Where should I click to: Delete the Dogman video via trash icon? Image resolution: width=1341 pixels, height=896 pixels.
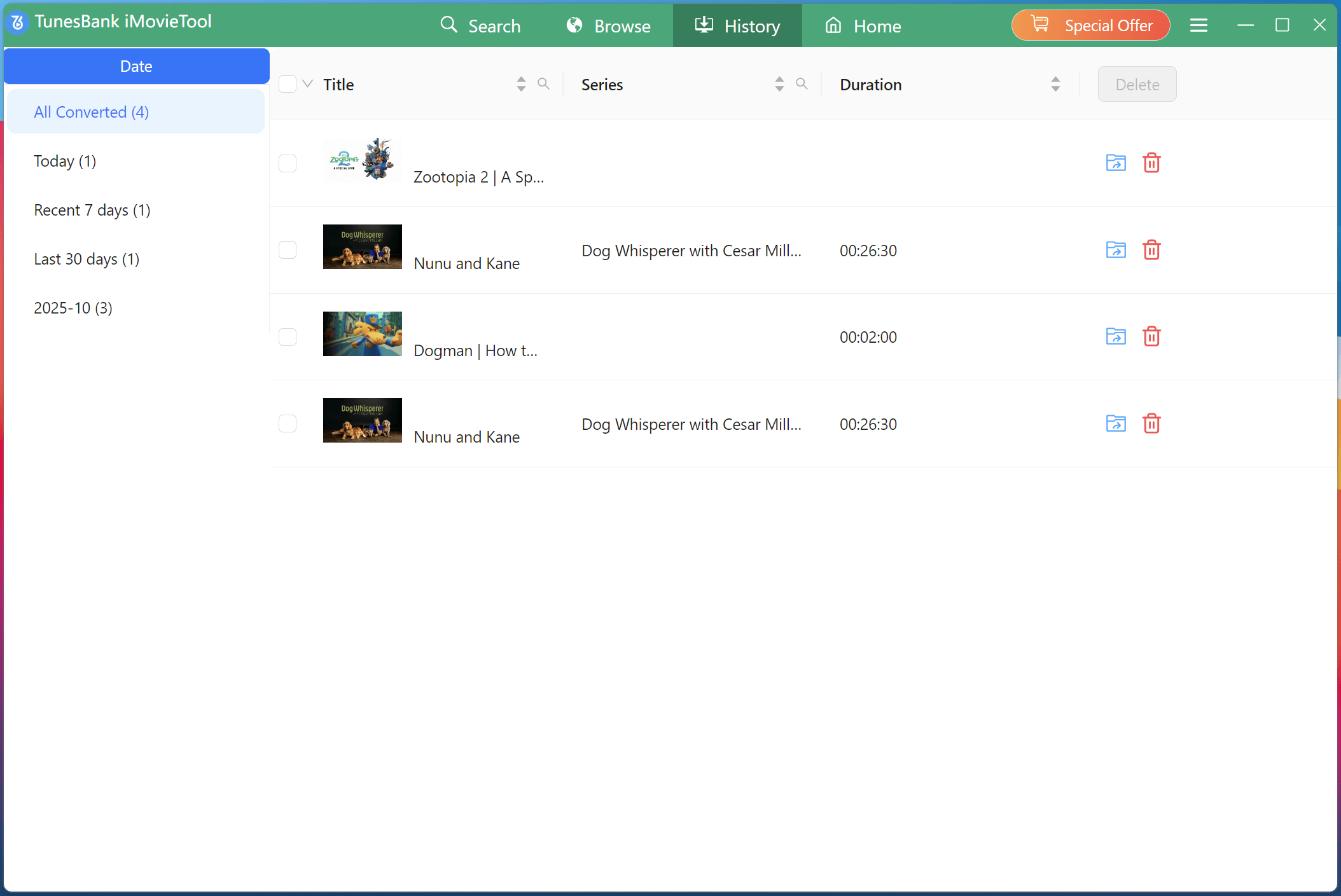[x=1151, y=336]
